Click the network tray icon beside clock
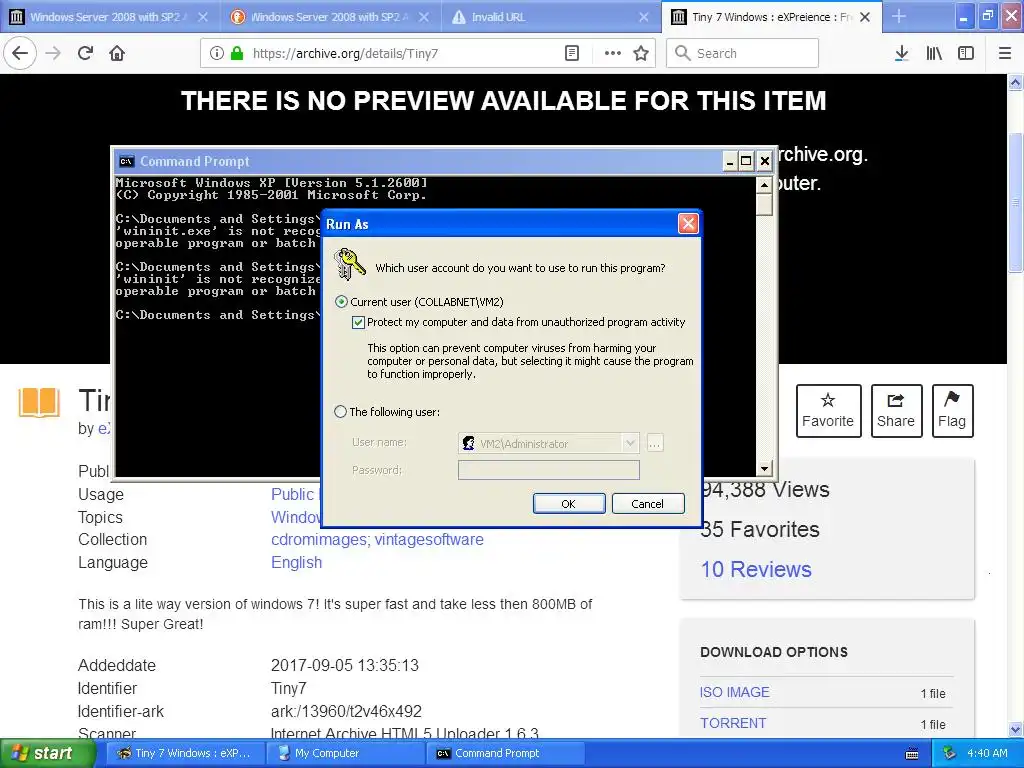 [949, 753]
